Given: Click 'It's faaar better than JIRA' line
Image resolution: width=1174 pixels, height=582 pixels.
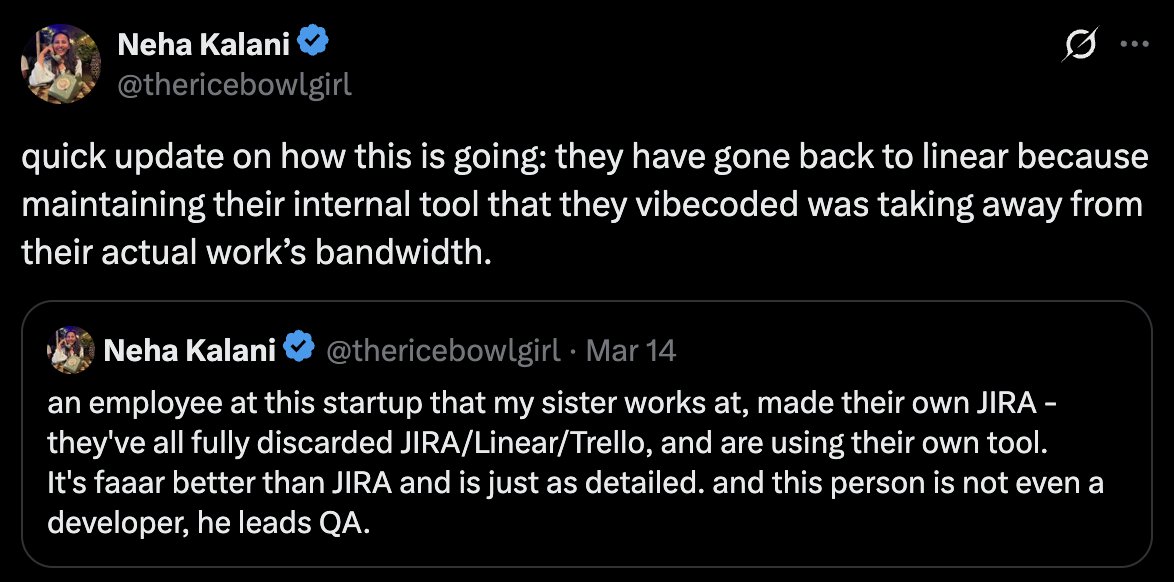Looking at the screenshot, I should click(x=575, y=483).
